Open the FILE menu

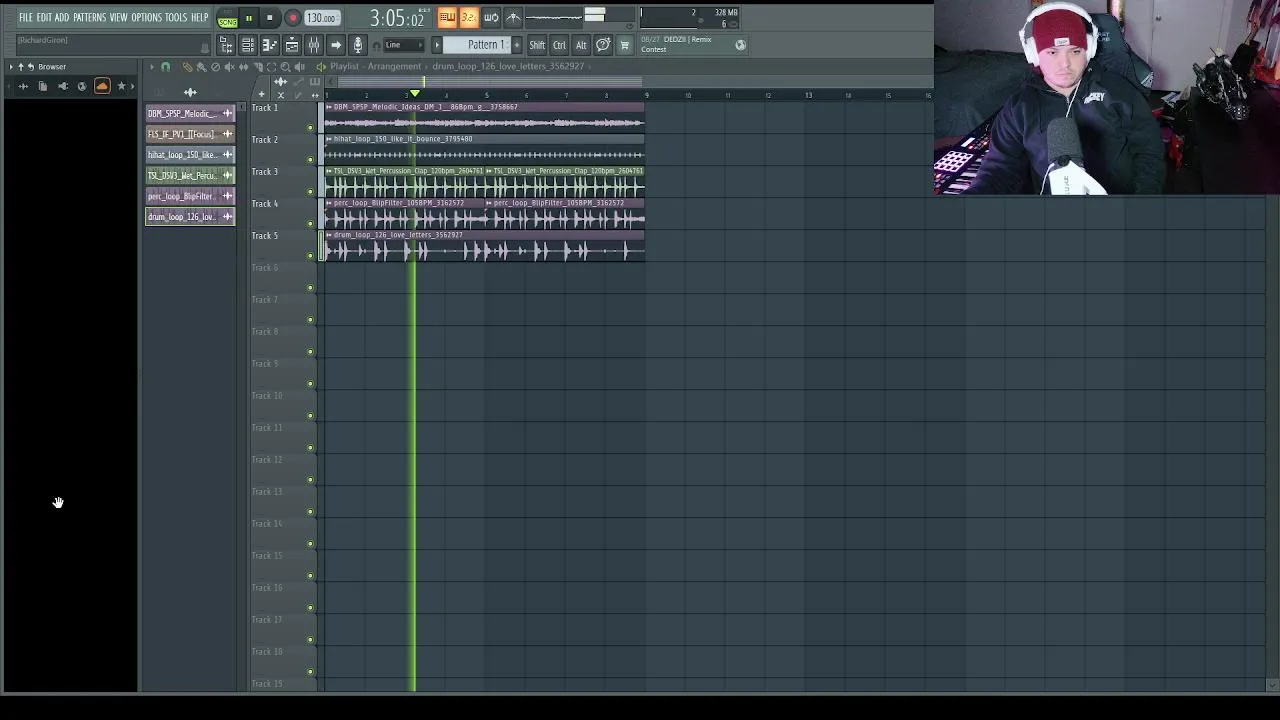coord(26,18)
